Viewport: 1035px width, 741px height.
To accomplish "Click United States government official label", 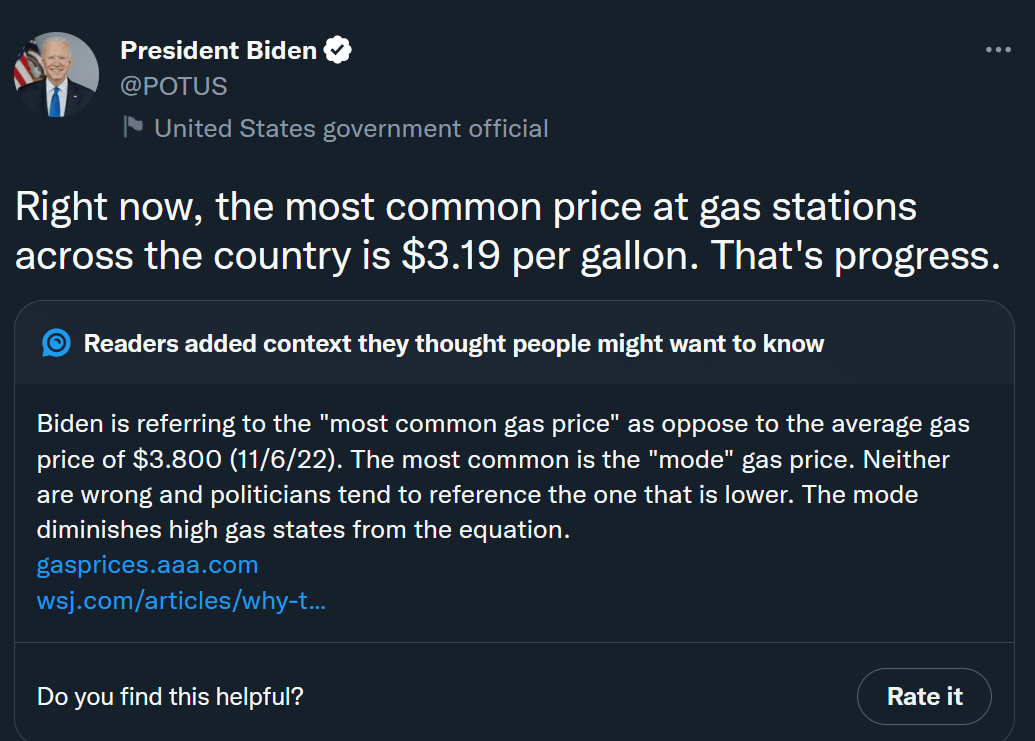I will [351, 129].
